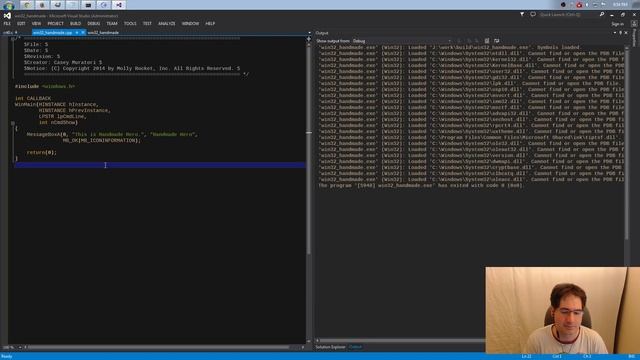This screenshot has width=640, height=360.
Task: Open the TEAM menu
Action: (112, 24)
